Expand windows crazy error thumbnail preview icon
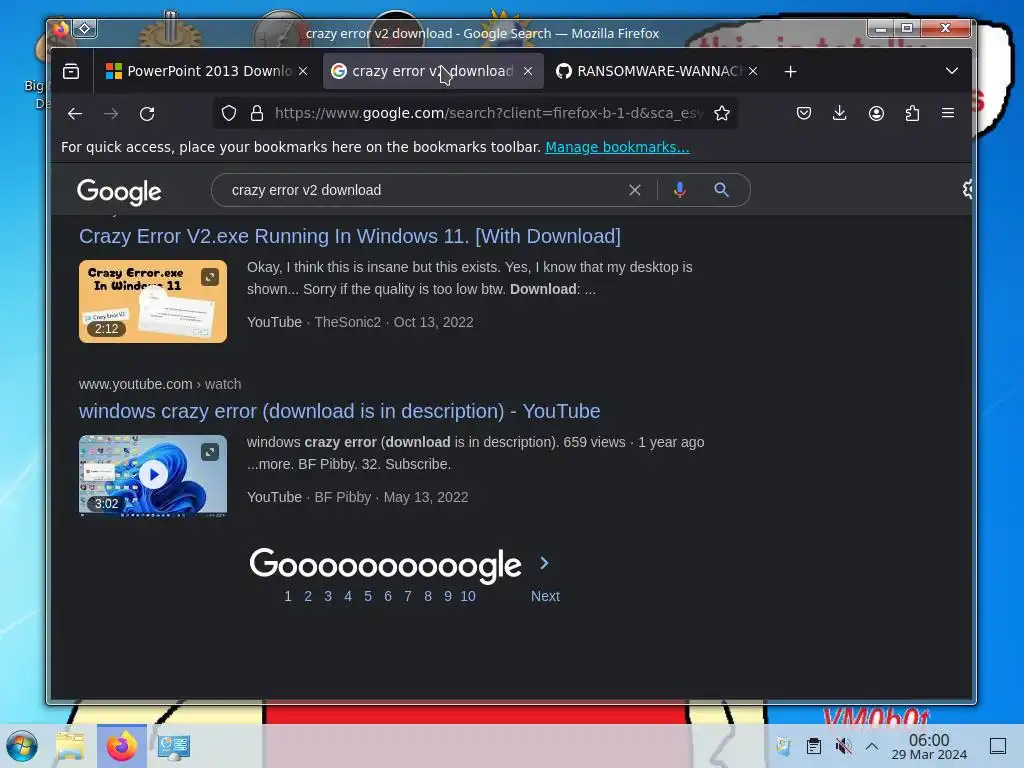1024x768 pixels. (x=210, y=452)
